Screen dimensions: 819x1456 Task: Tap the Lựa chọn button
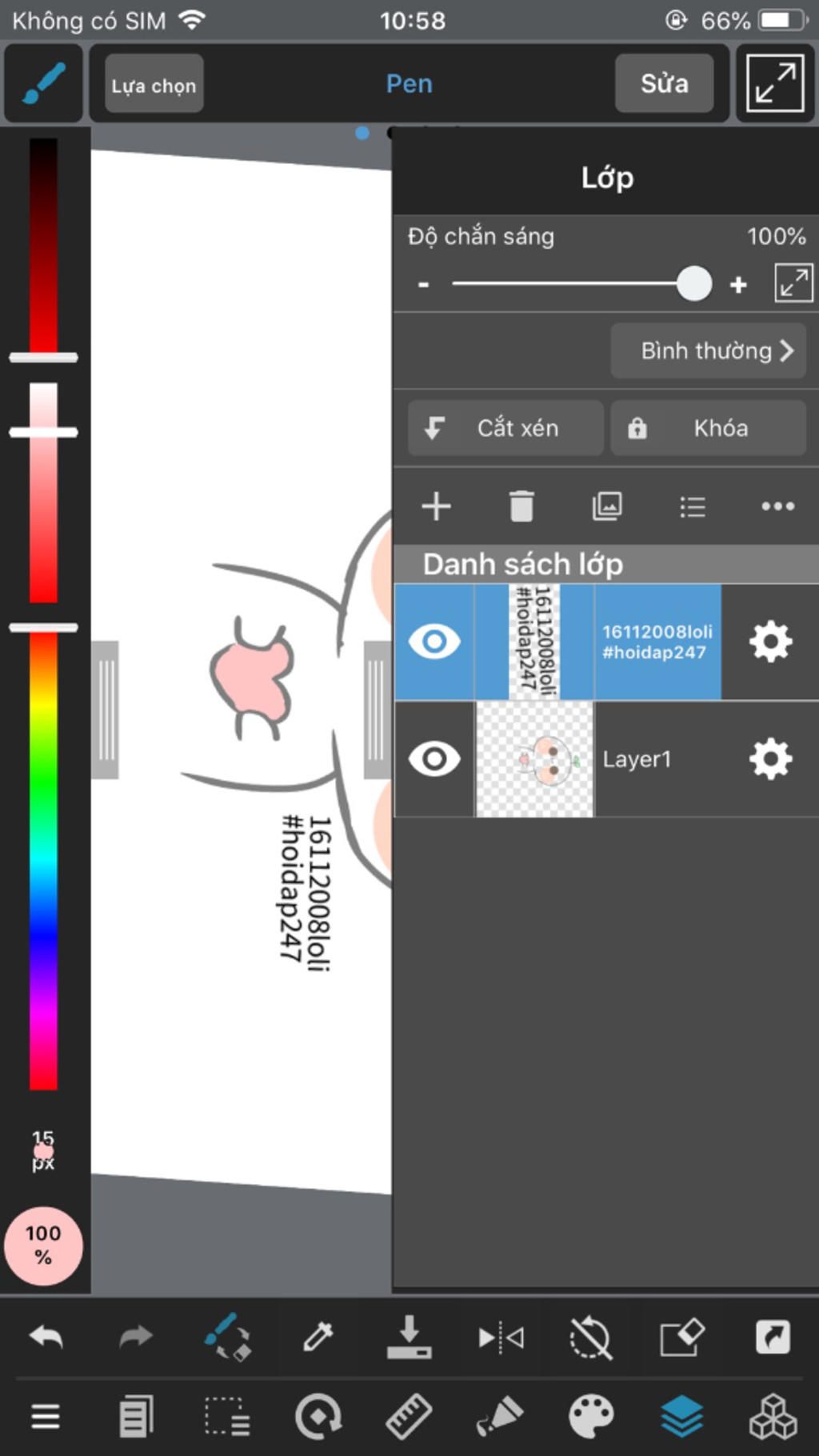[x=154, y=85]
